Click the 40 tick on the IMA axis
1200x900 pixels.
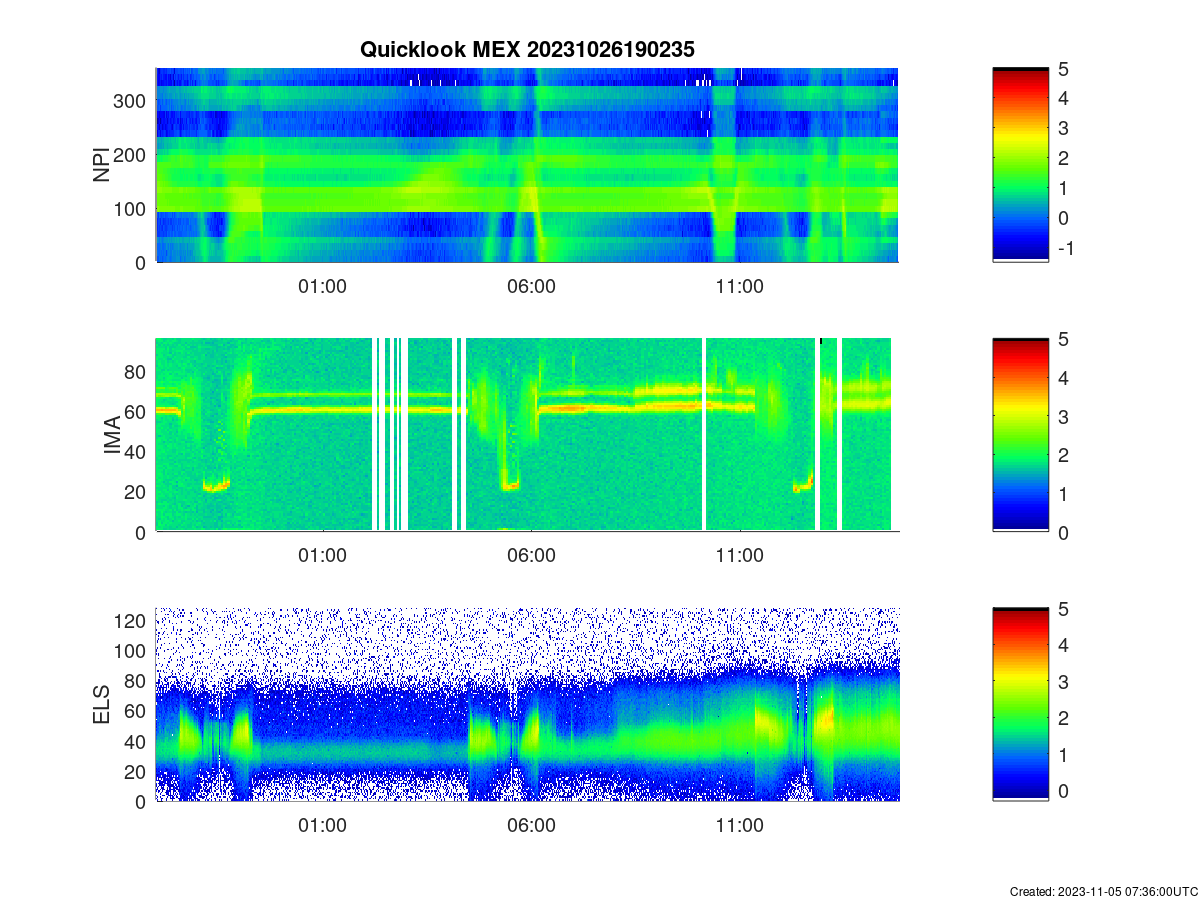[x=137, y=451]
